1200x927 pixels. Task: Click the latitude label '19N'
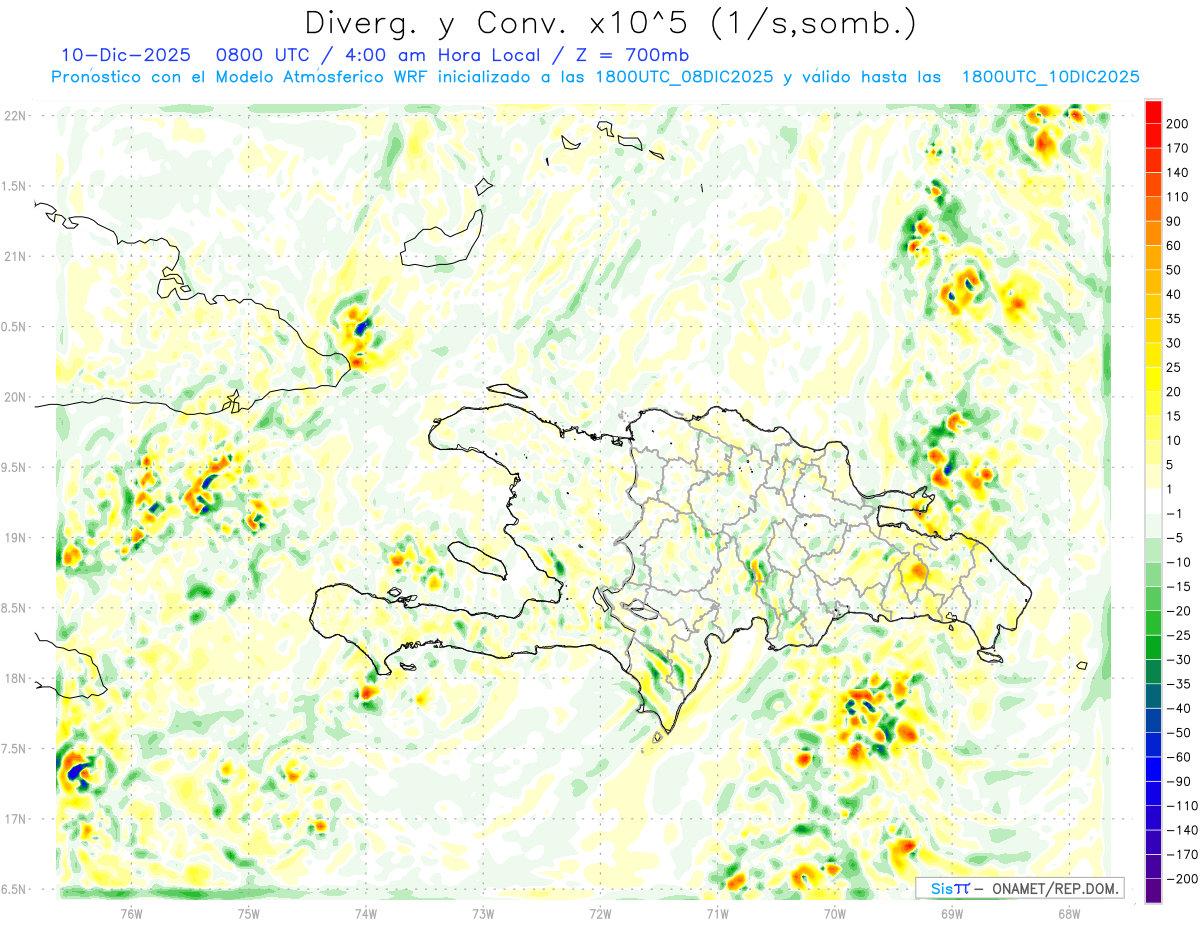15,537
